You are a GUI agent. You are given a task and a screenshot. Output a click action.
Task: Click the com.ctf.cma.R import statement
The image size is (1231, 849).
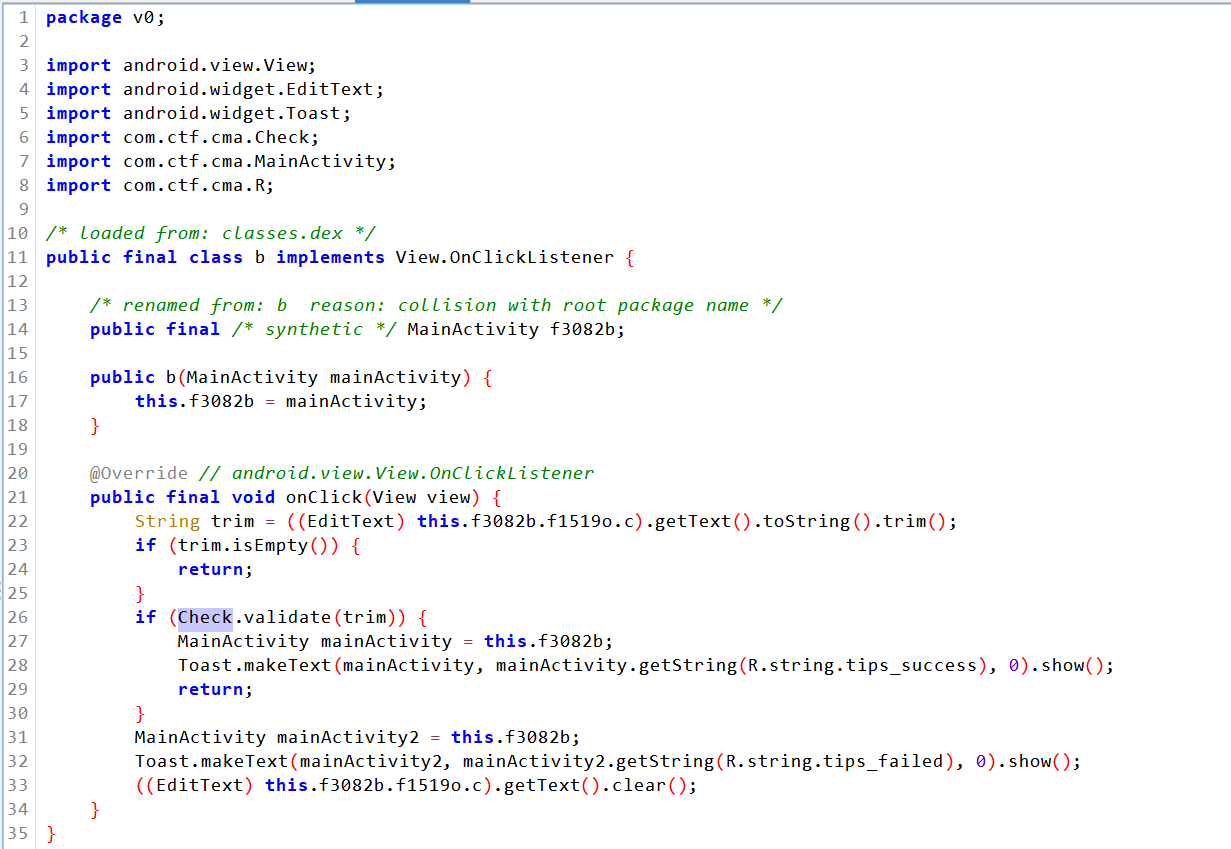198,185
